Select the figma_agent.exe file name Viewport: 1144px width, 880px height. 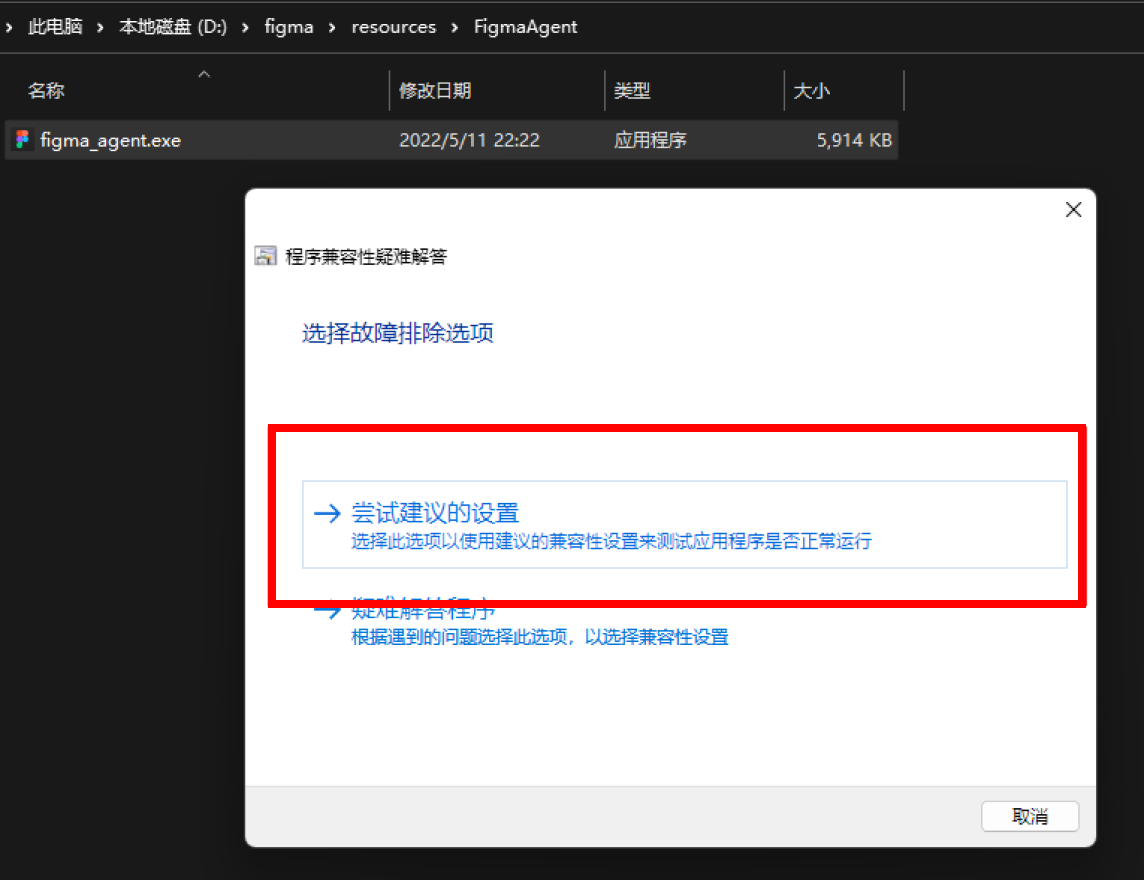(111, 140)
